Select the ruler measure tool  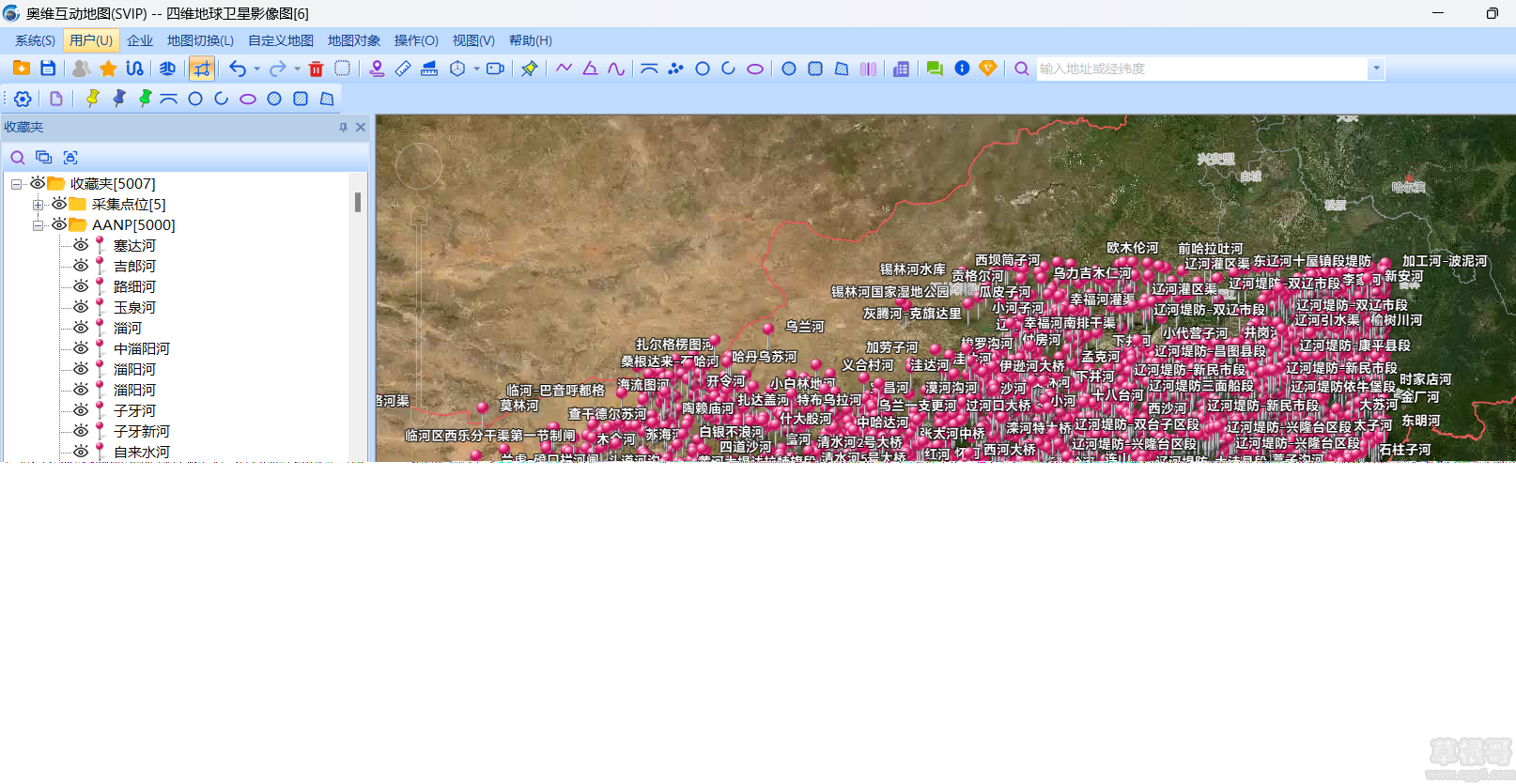[x=403, y=69]
